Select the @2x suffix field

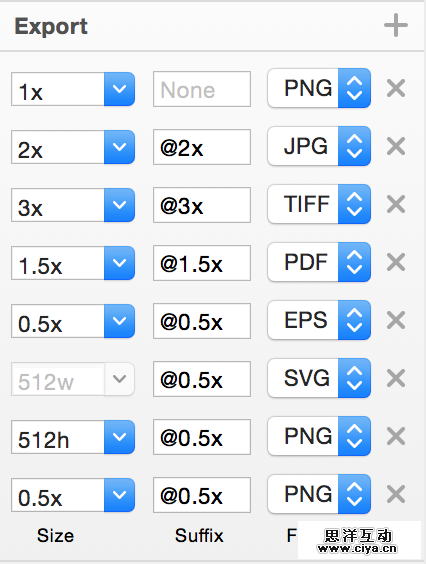[x=202, y=147]
